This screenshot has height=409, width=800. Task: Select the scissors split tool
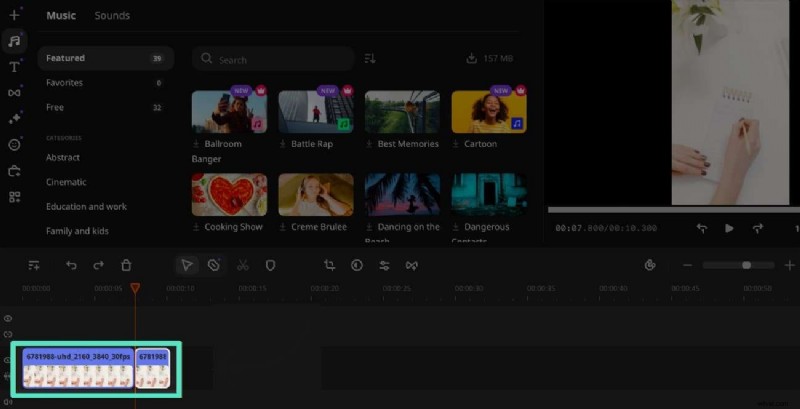(242, 265)
